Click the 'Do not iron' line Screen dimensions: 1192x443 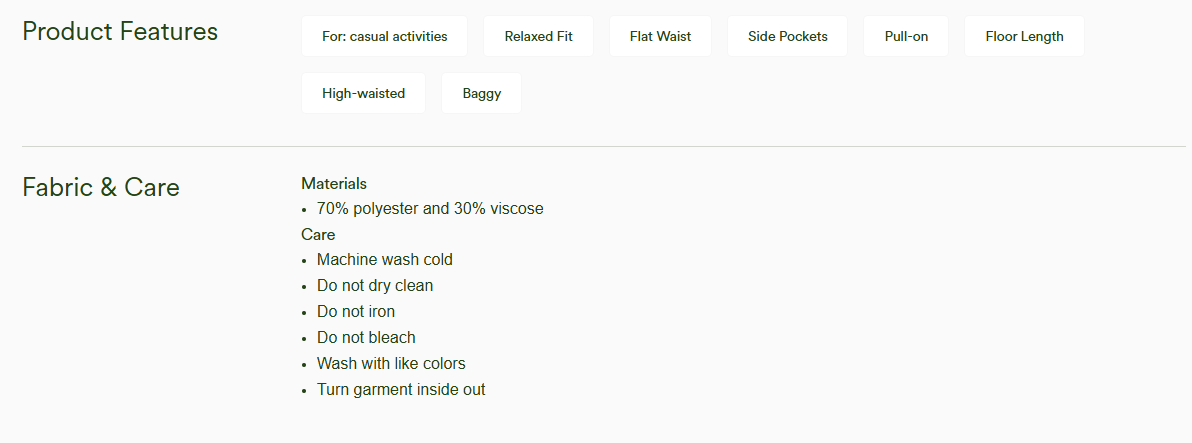click(356, 312)
